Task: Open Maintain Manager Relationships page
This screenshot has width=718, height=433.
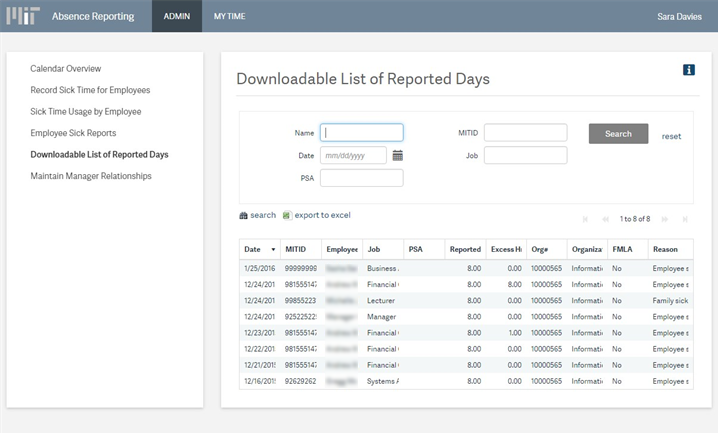Action: click(x=91, y=176)
